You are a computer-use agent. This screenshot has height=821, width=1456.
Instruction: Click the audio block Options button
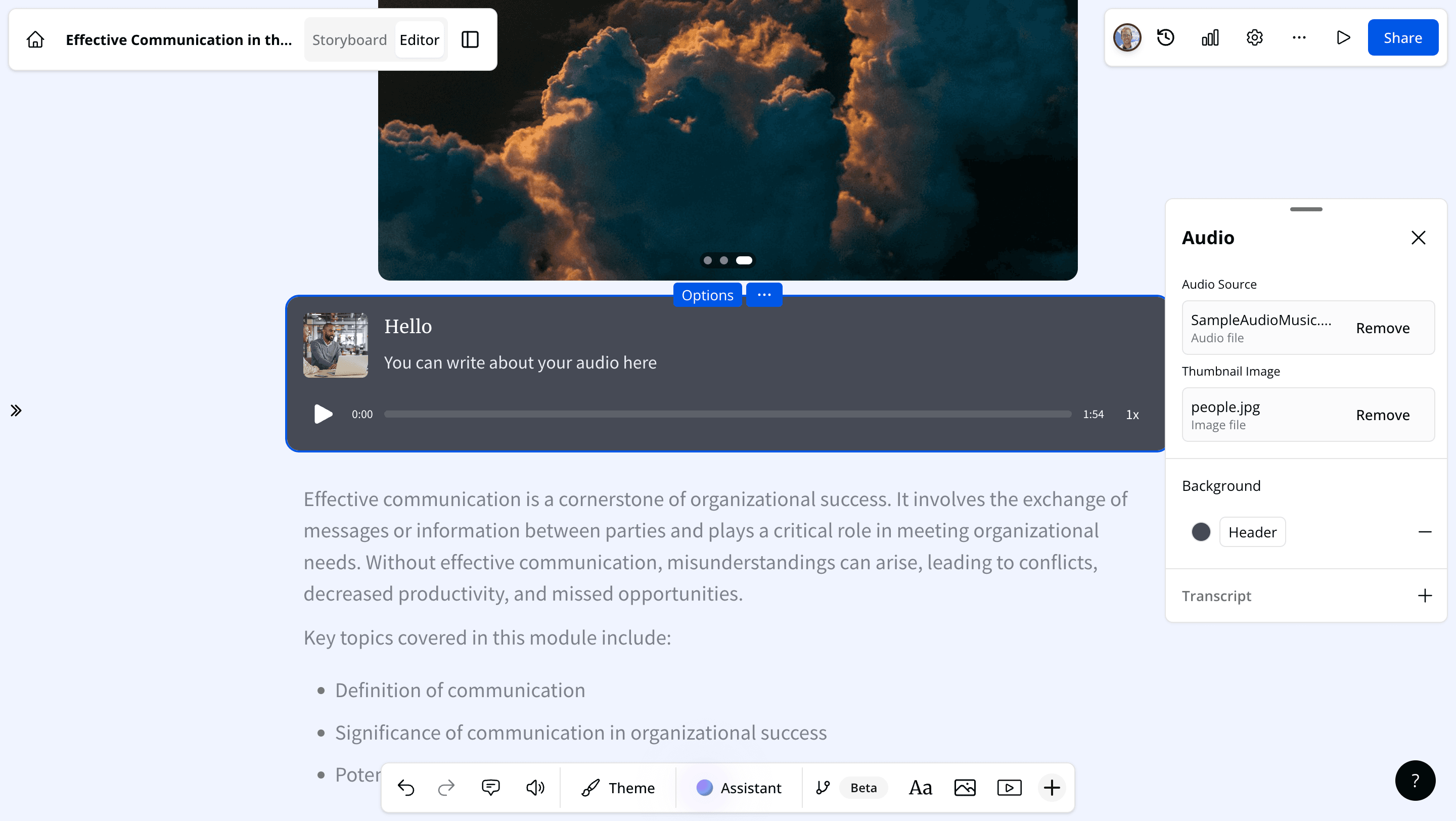(707, 295)
